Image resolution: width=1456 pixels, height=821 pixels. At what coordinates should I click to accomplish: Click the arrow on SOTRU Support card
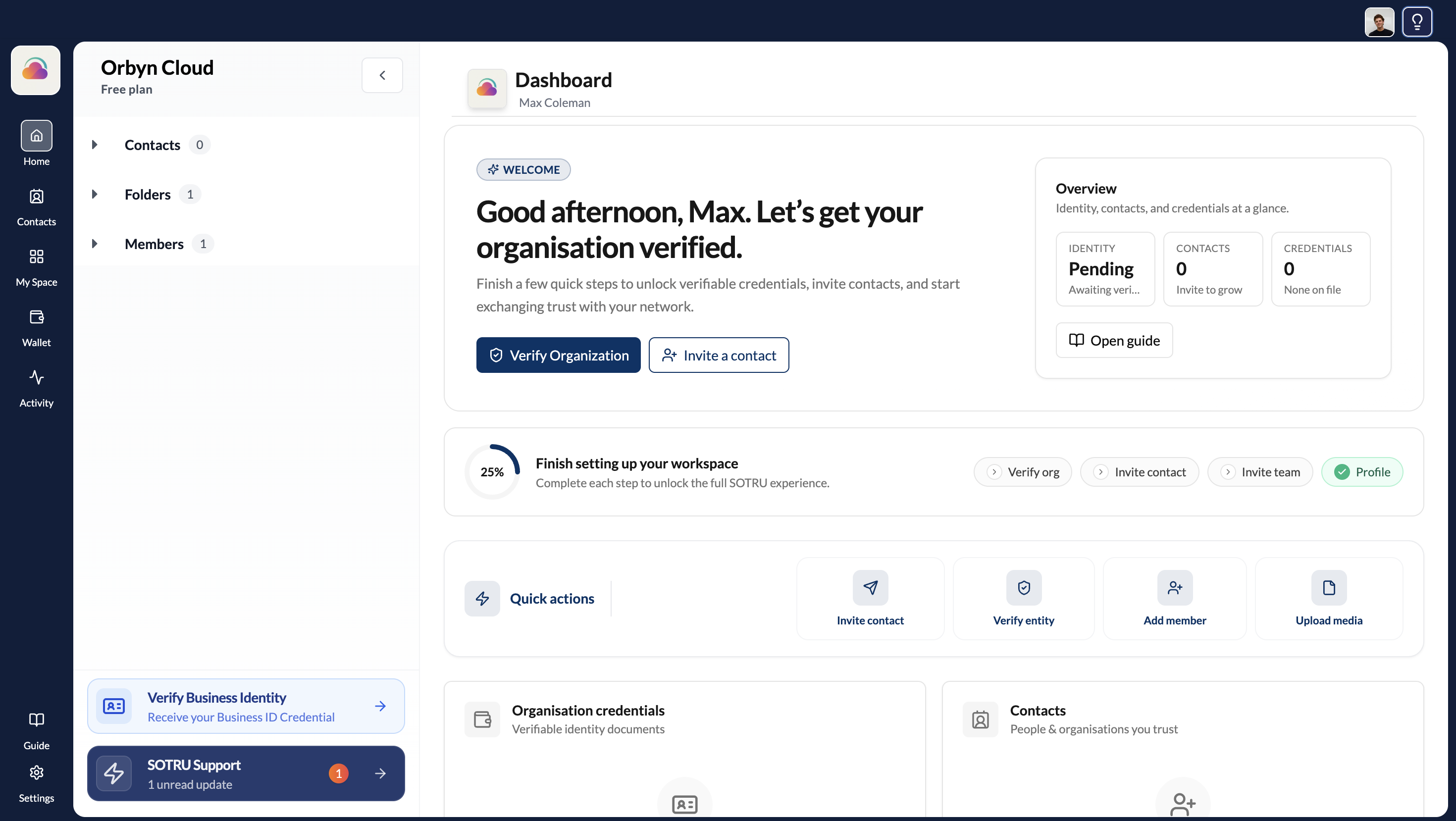pos(380,773)
